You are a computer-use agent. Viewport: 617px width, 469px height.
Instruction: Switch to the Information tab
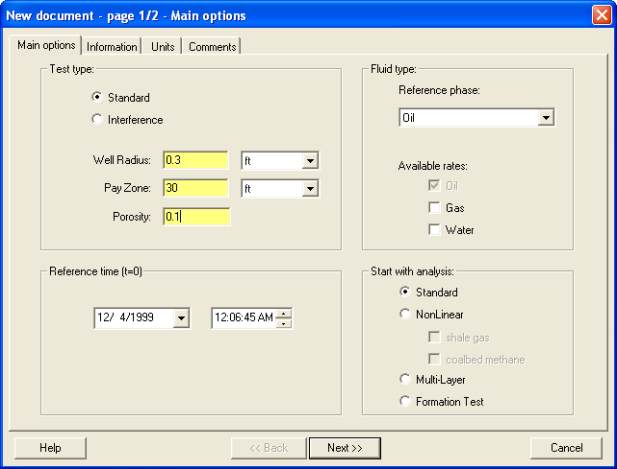(112, 47)
